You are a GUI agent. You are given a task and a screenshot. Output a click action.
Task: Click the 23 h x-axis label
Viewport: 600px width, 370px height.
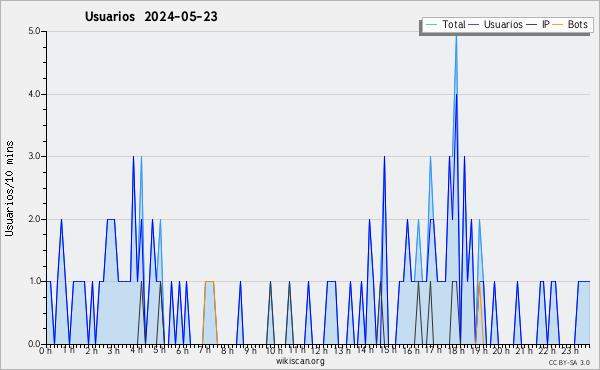point(569,350)
